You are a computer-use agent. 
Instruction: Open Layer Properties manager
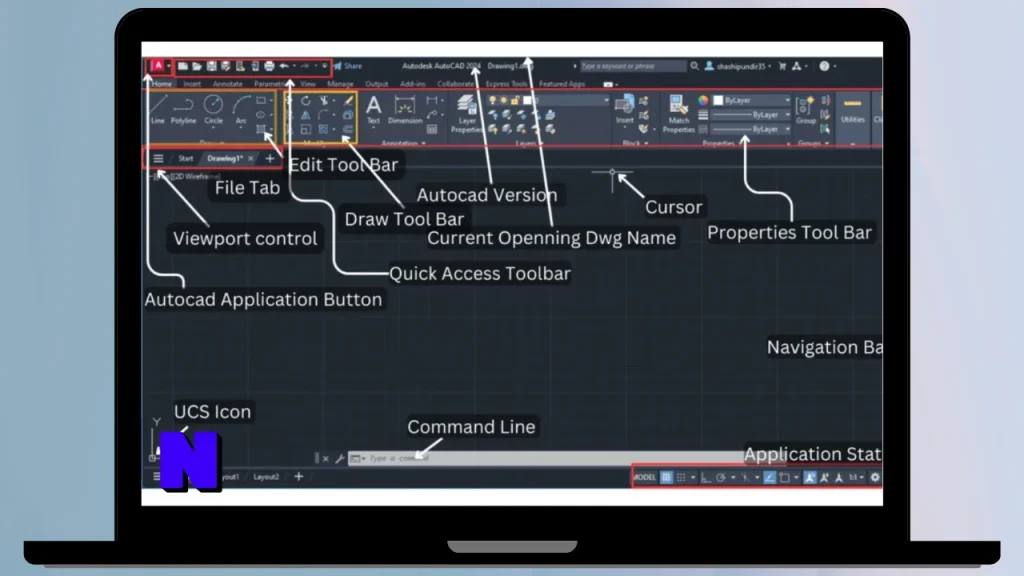tap(466, 113)
